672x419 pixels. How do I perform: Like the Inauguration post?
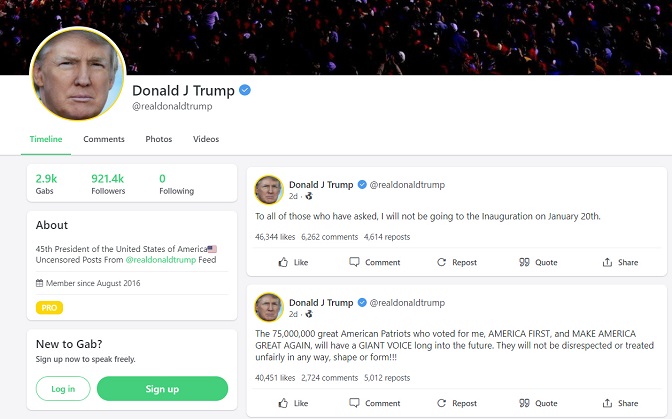click(x=293, y=262)
